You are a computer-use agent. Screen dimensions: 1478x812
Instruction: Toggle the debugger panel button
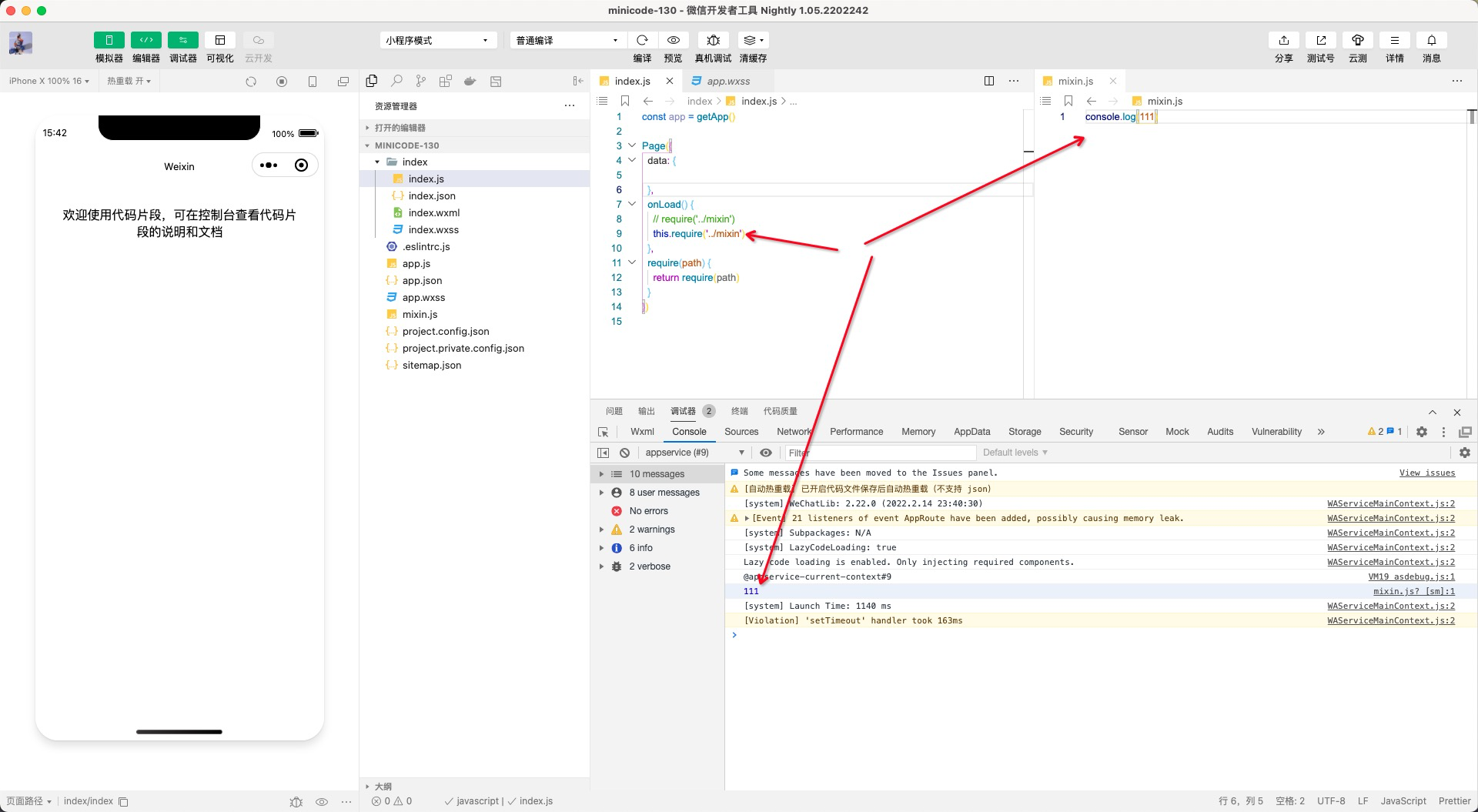click(x=182, y=40)
